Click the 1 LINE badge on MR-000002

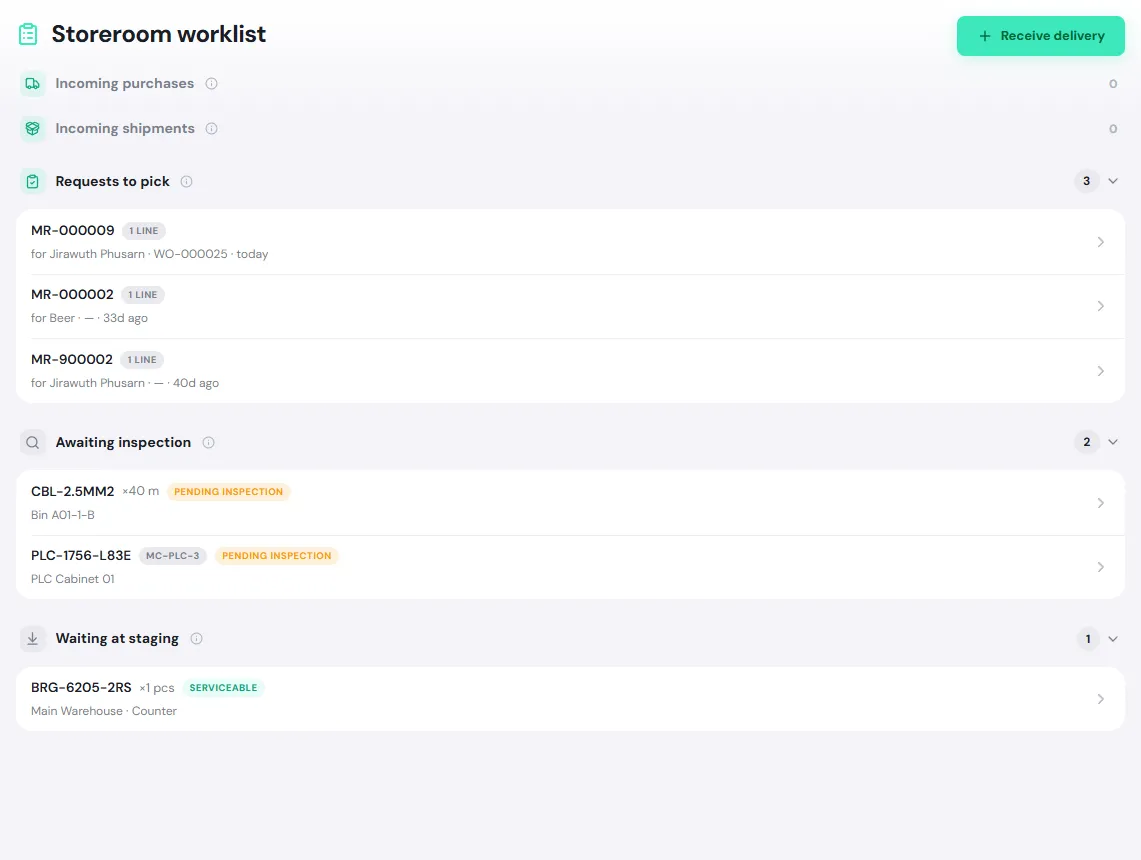click(143, 295)
